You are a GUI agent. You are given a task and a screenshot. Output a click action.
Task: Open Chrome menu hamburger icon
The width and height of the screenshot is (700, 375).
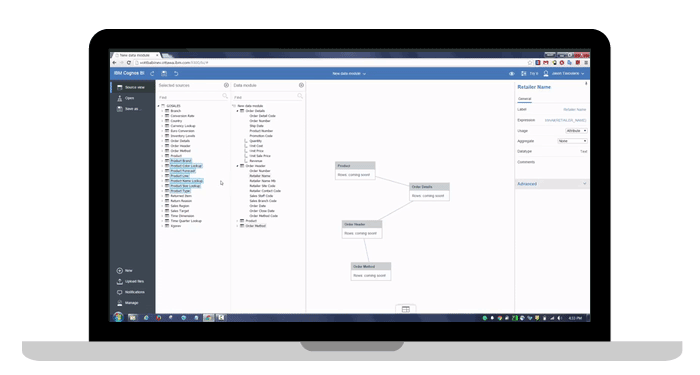tap(586, 62)
